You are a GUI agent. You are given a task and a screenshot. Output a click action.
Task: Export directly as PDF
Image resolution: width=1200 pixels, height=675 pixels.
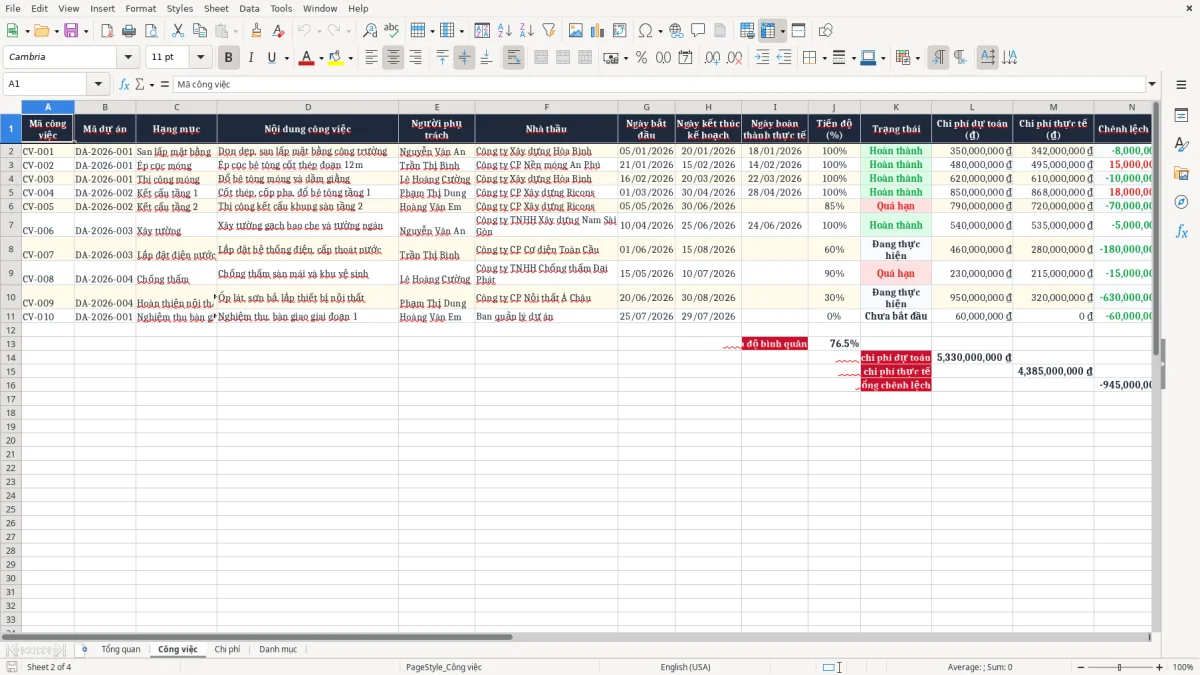tap(108, 31)
